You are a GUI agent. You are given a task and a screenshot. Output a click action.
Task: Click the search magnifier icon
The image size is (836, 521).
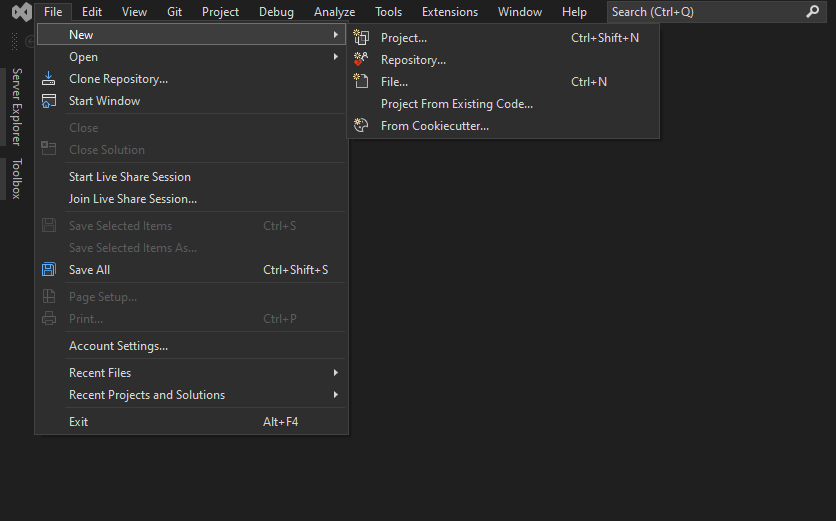tap(812, 12)
